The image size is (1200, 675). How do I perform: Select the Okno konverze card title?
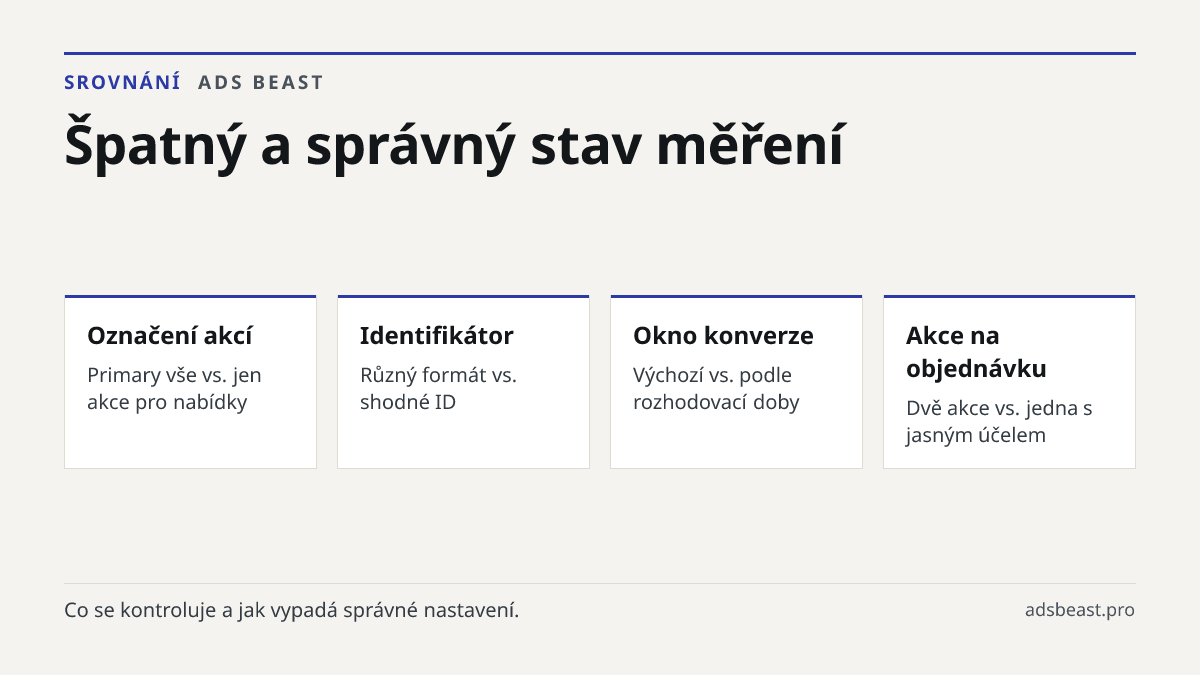pos(723,335)
